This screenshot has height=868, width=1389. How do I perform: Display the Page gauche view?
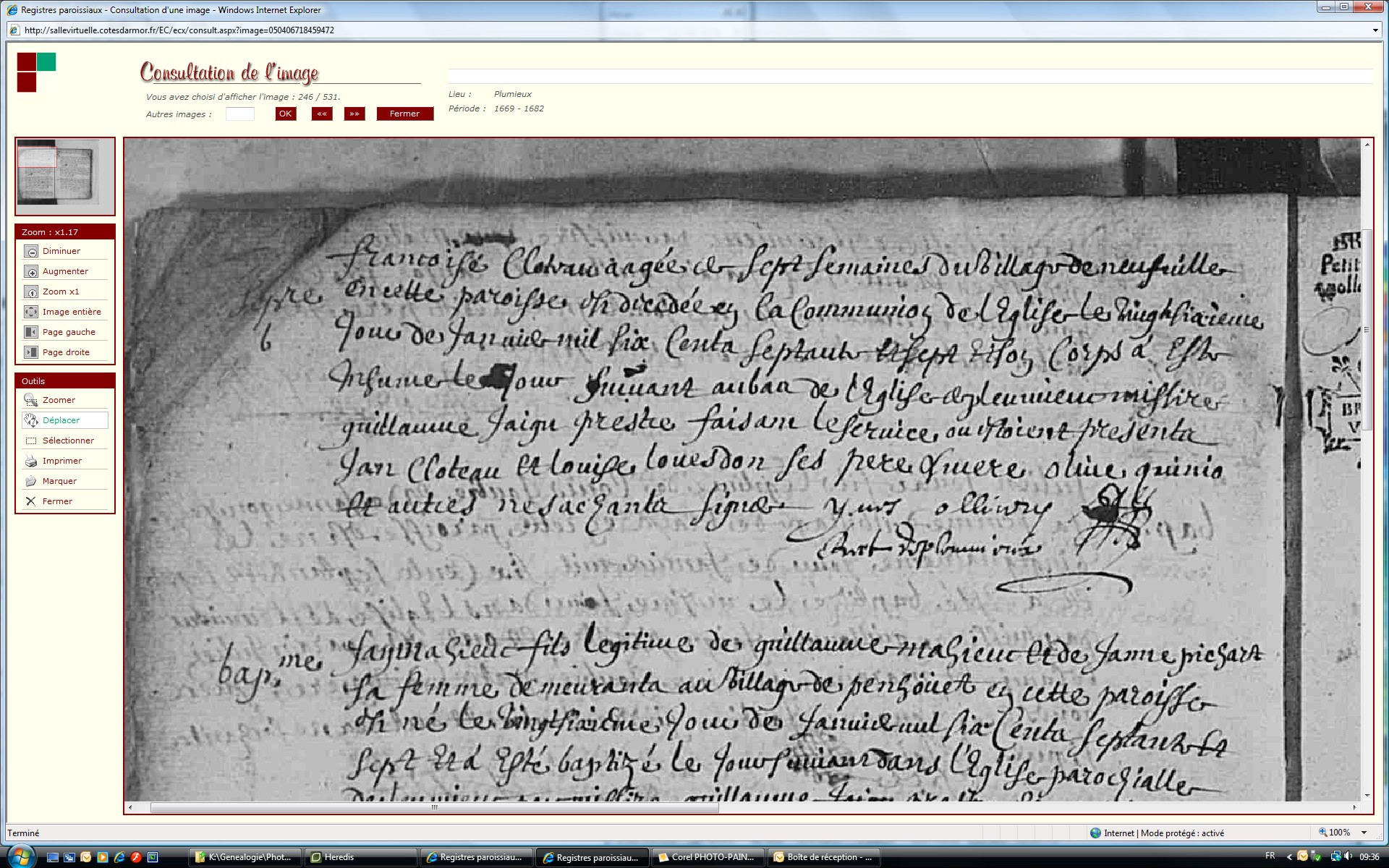pyautogui.click(x=31, y=332)
